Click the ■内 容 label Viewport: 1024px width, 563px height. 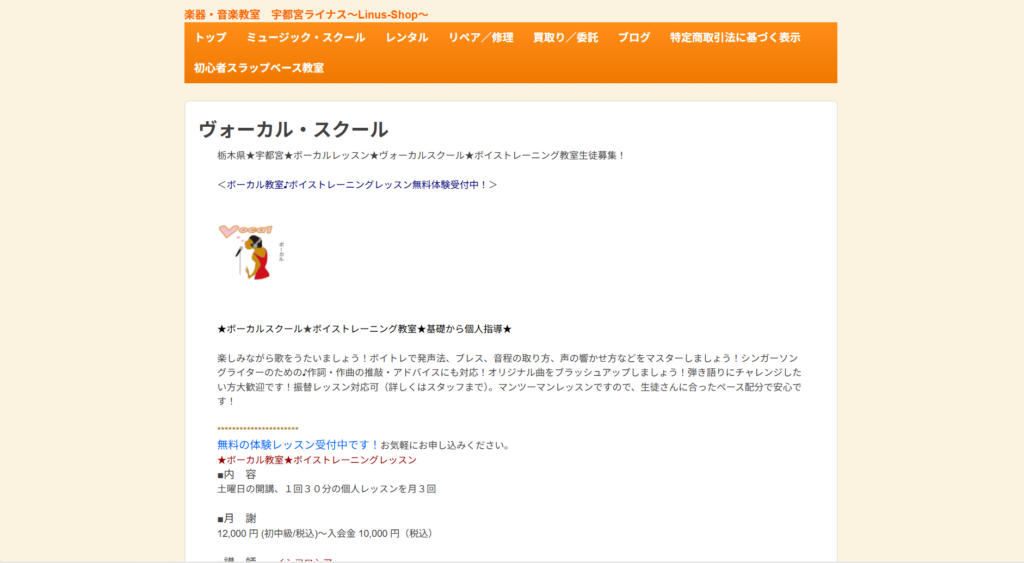[x=237, y=475]
